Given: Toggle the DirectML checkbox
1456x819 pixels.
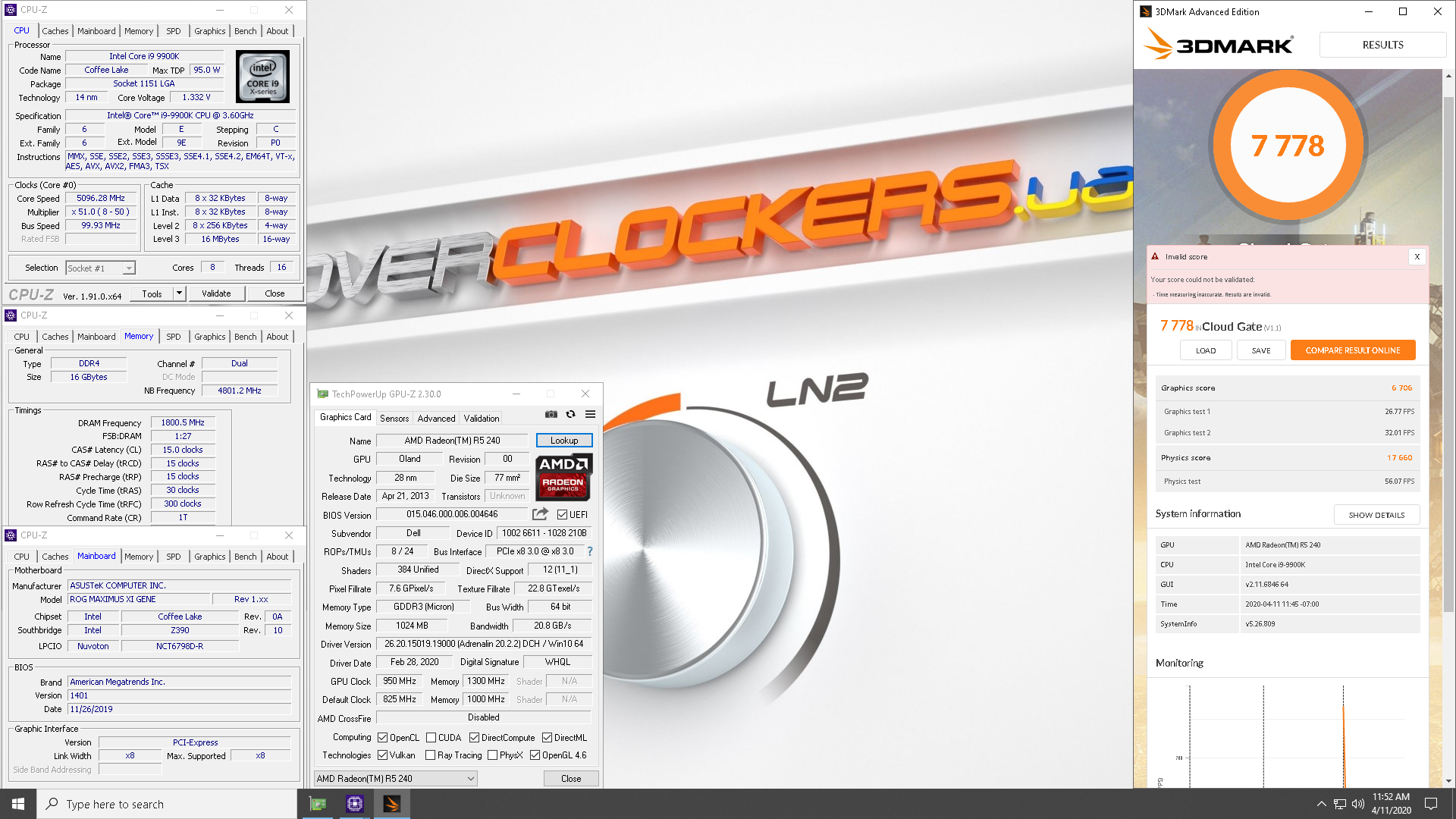Looking at the screenshot, I should 547,738.
